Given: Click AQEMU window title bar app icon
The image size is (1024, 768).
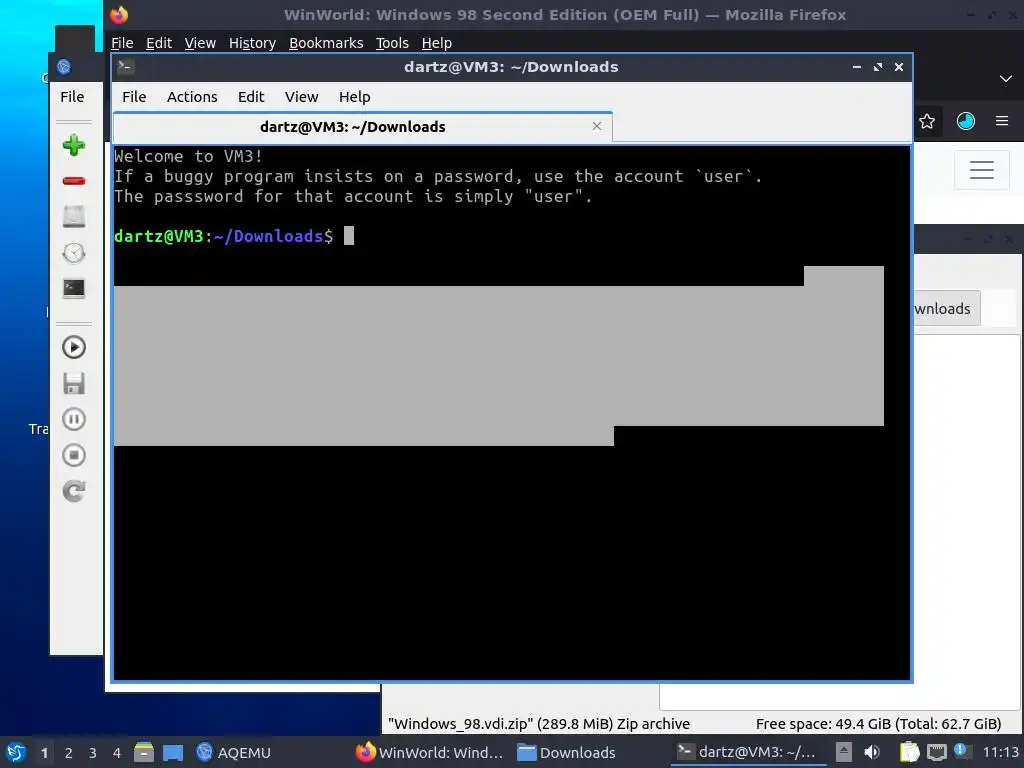Looking at the screenshot, I should 64,67.
